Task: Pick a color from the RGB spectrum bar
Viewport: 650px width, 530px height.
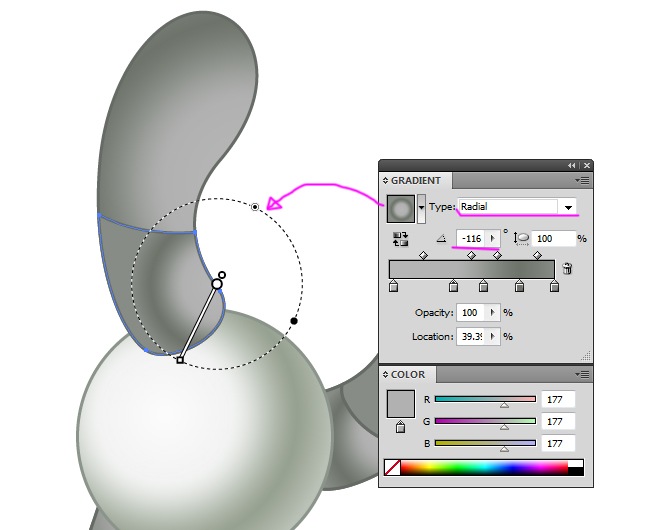Action: 484,467
